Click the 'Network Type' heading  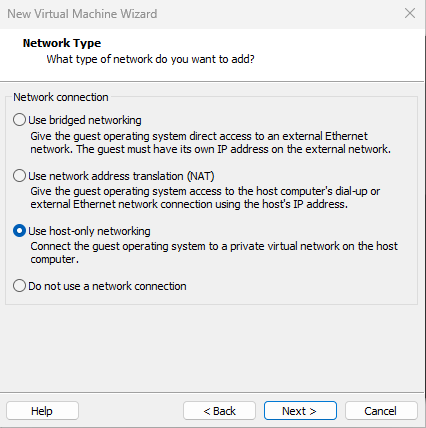[x=62, y=43]
